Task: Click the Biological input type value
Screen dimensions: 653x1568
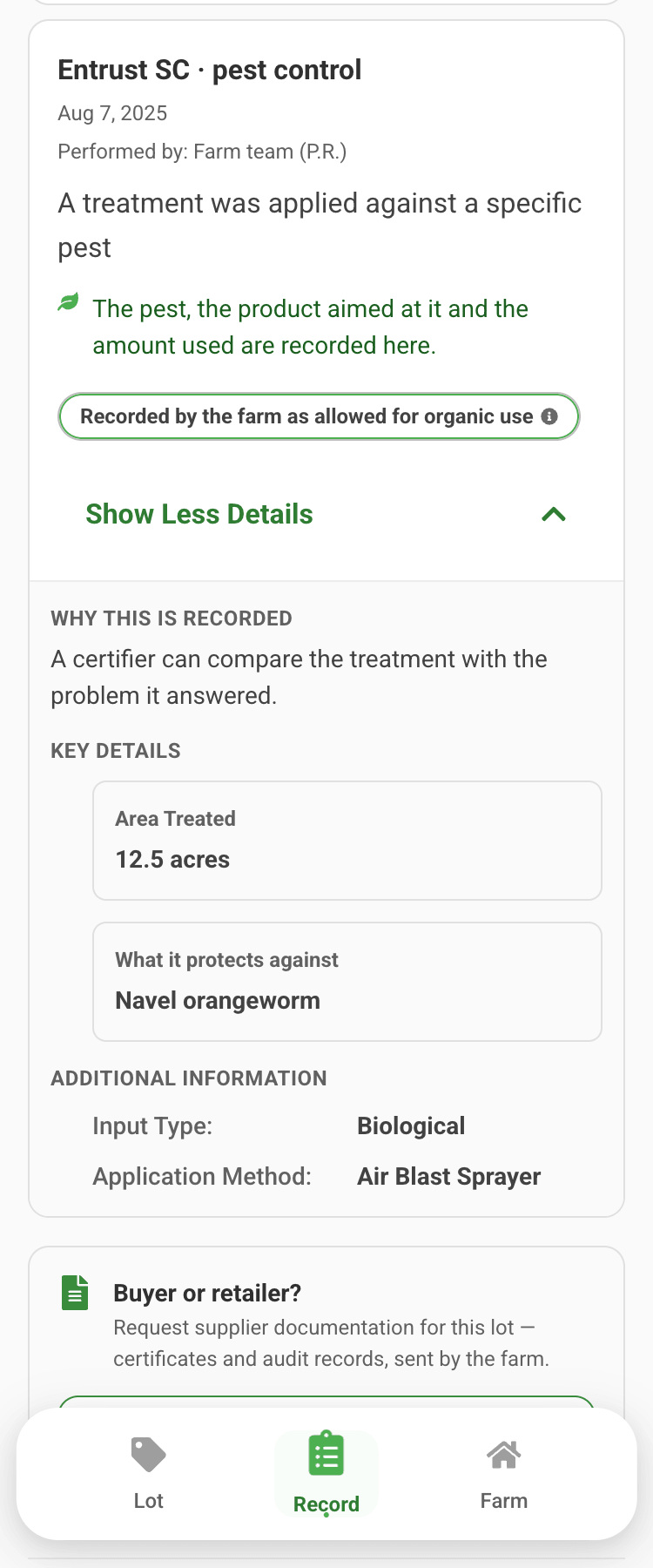Action: pos(411,1126)
